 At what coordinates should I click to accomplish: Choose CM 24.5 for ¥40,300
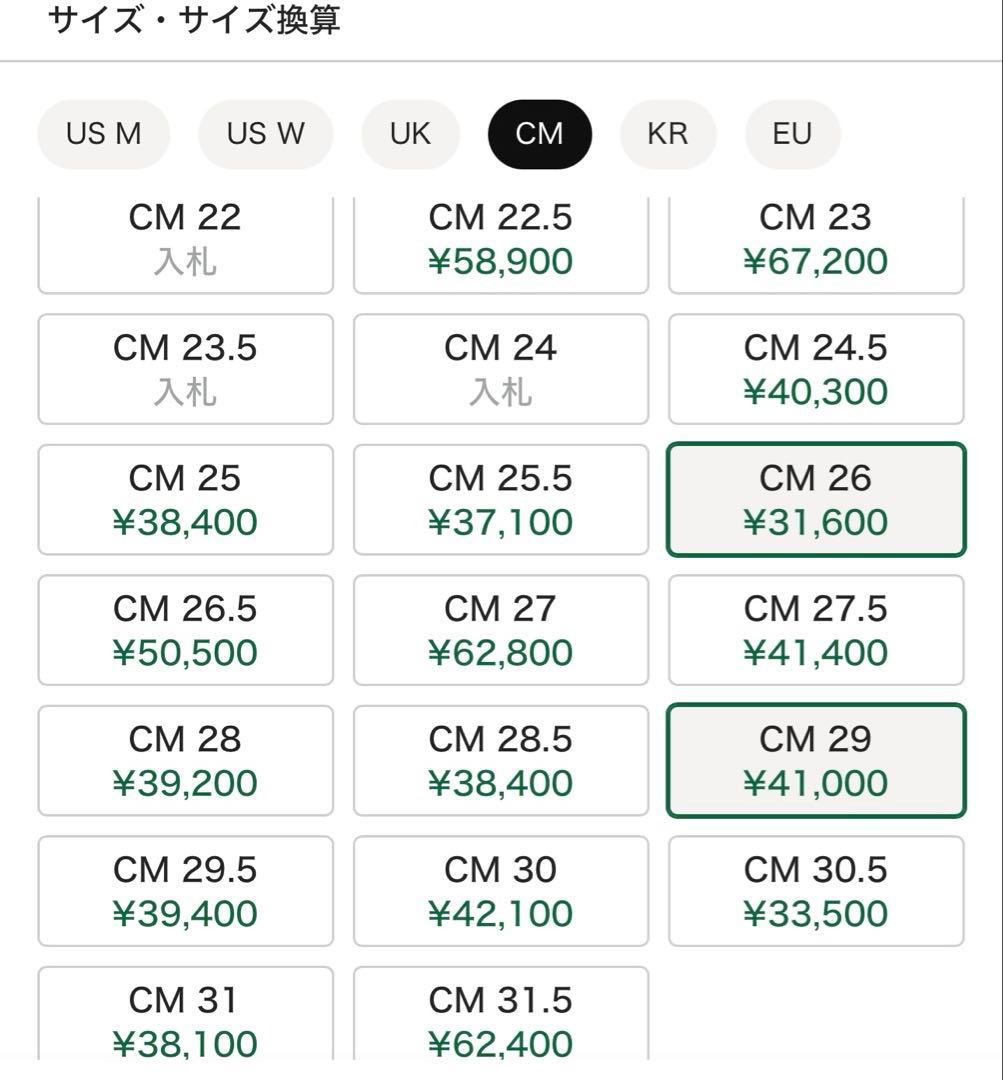click(x=815, y=369)
